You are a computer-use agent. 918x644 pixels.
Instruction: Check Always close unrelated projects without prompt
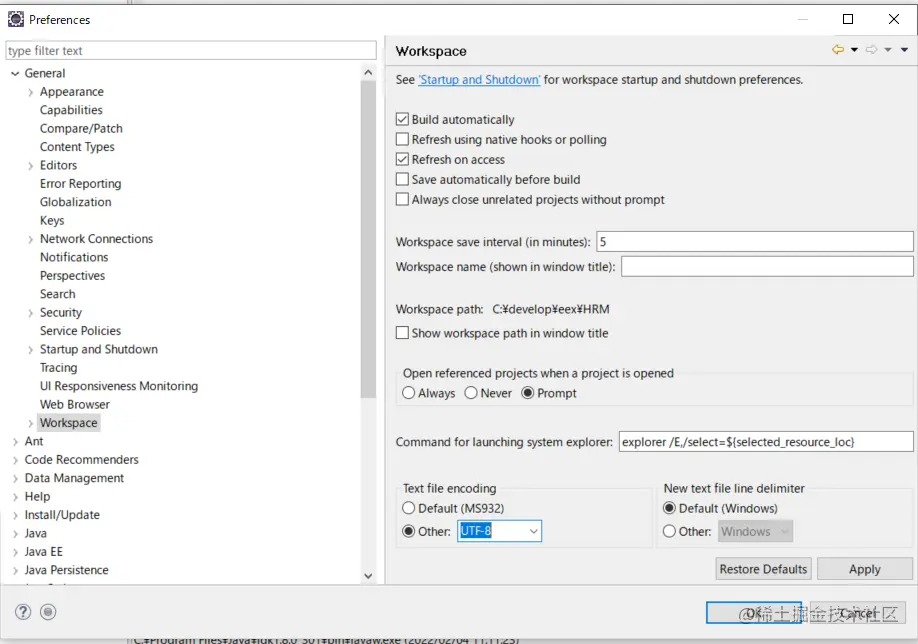402,199
